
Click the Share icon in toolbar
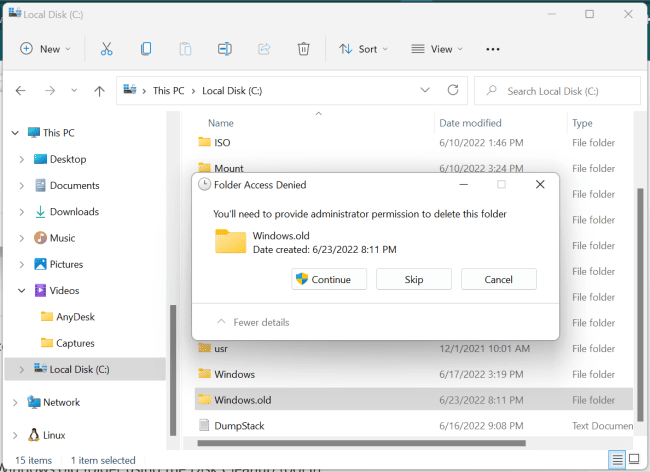264,49
